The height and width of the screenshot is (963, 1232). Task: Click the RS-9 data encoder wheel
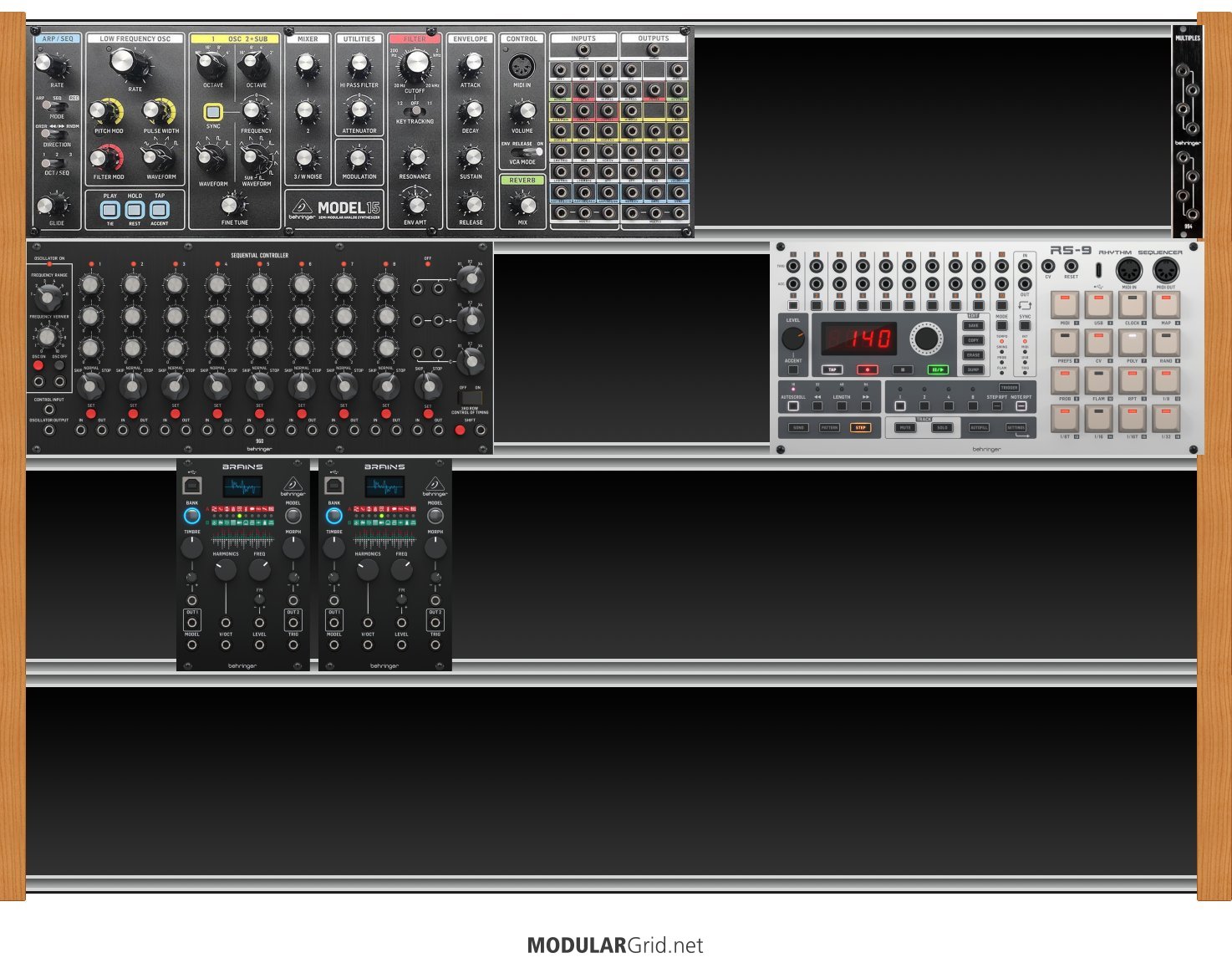pyautogui.click(x=925, y=339)
